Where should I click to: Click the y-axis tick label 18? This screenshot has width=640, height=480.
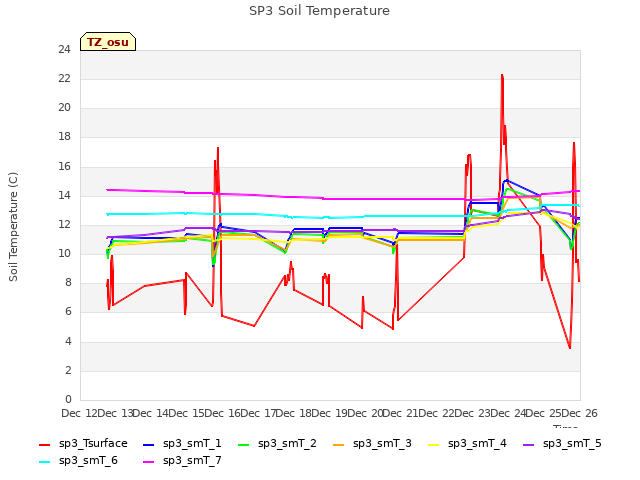pyautogui.click(x=64, y=137)
